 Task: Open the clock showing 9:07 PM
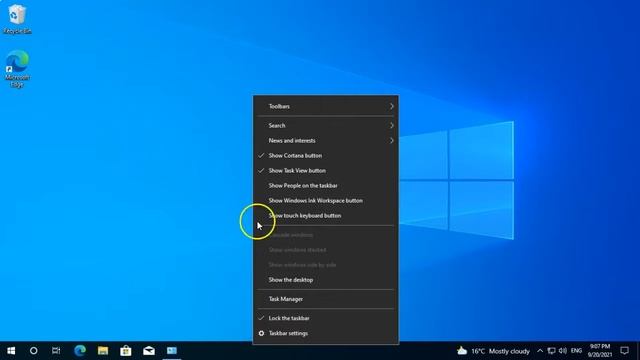coord(600,351)
